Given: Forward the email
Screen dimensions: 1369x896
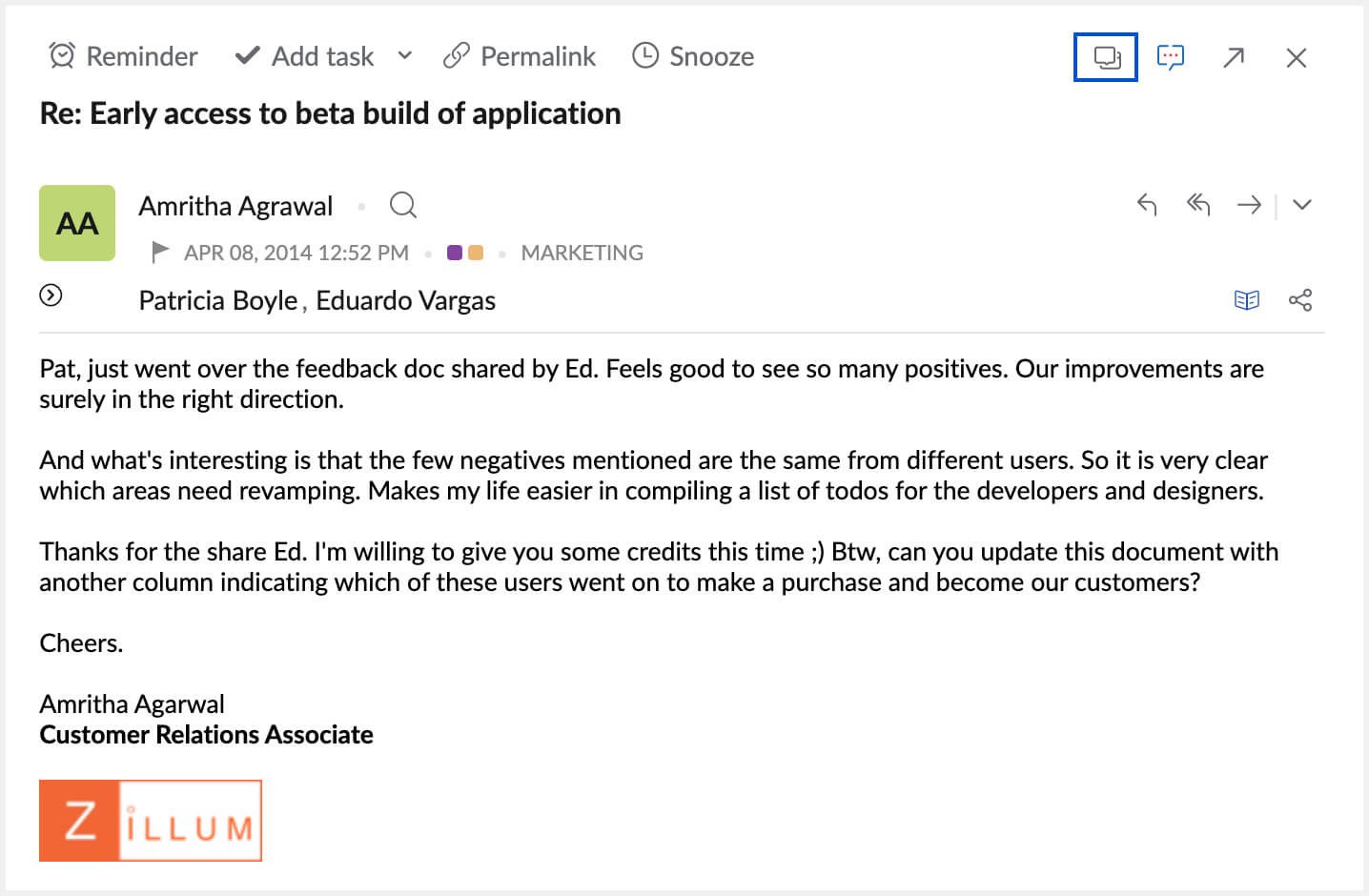Looking at the screenshot, I should 1249,205.
